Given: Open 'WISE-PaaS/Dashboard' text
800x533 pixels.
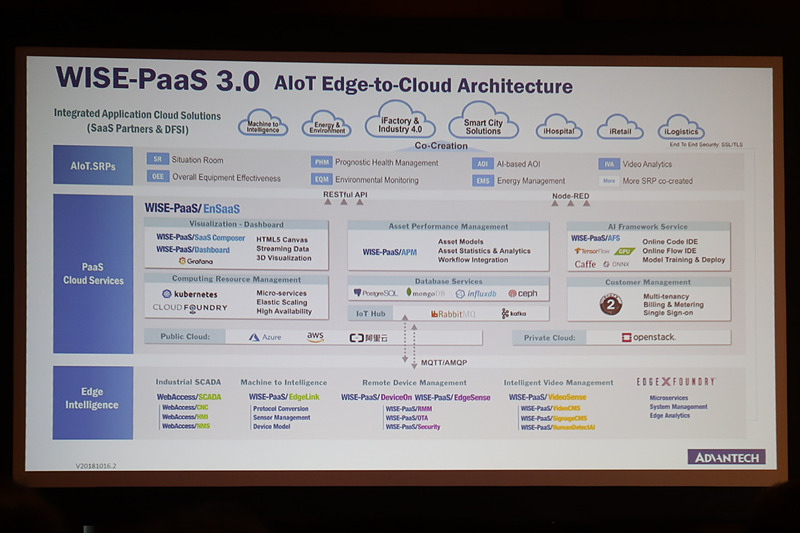Looking at the screenshot, I should 193,249.
